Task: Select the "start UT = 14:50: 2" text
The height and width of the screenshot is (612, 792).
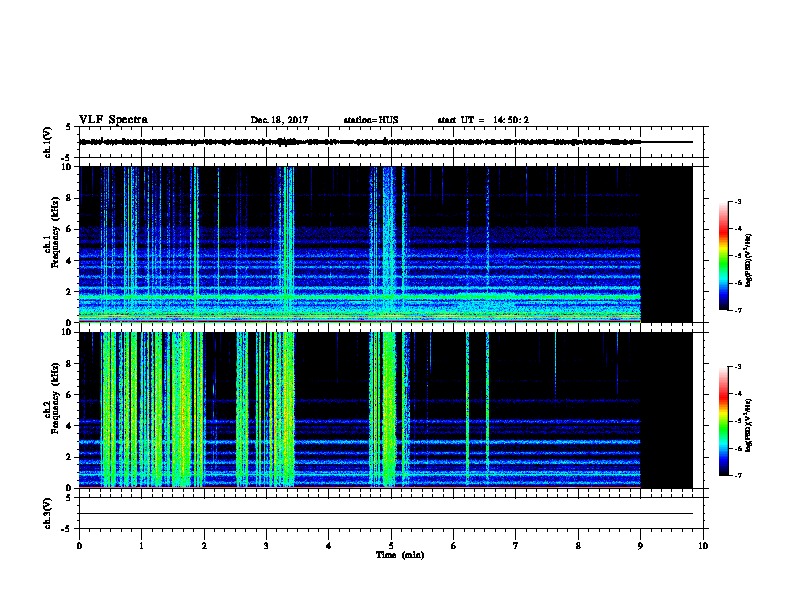Action: pyautogui.click(x=483, y=120)
